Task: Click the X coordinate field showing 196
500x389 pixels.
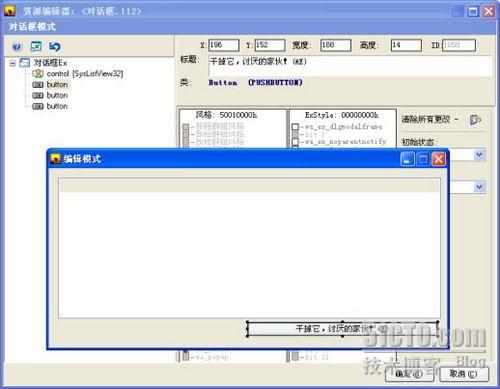Action: pos(224,45)
